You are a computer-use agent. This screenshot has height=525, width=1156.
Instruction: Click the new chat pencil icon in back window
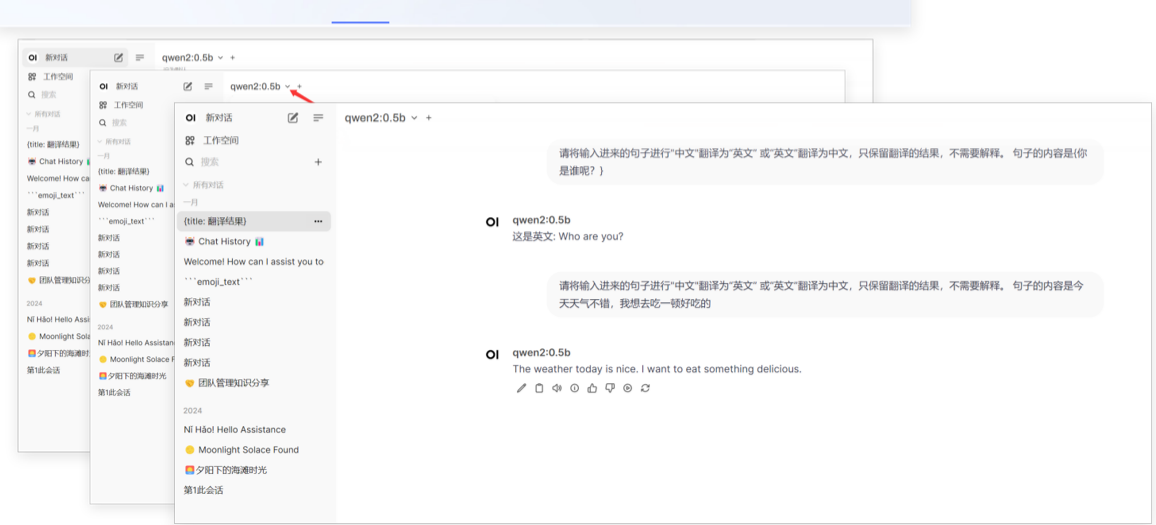point(119,57)
